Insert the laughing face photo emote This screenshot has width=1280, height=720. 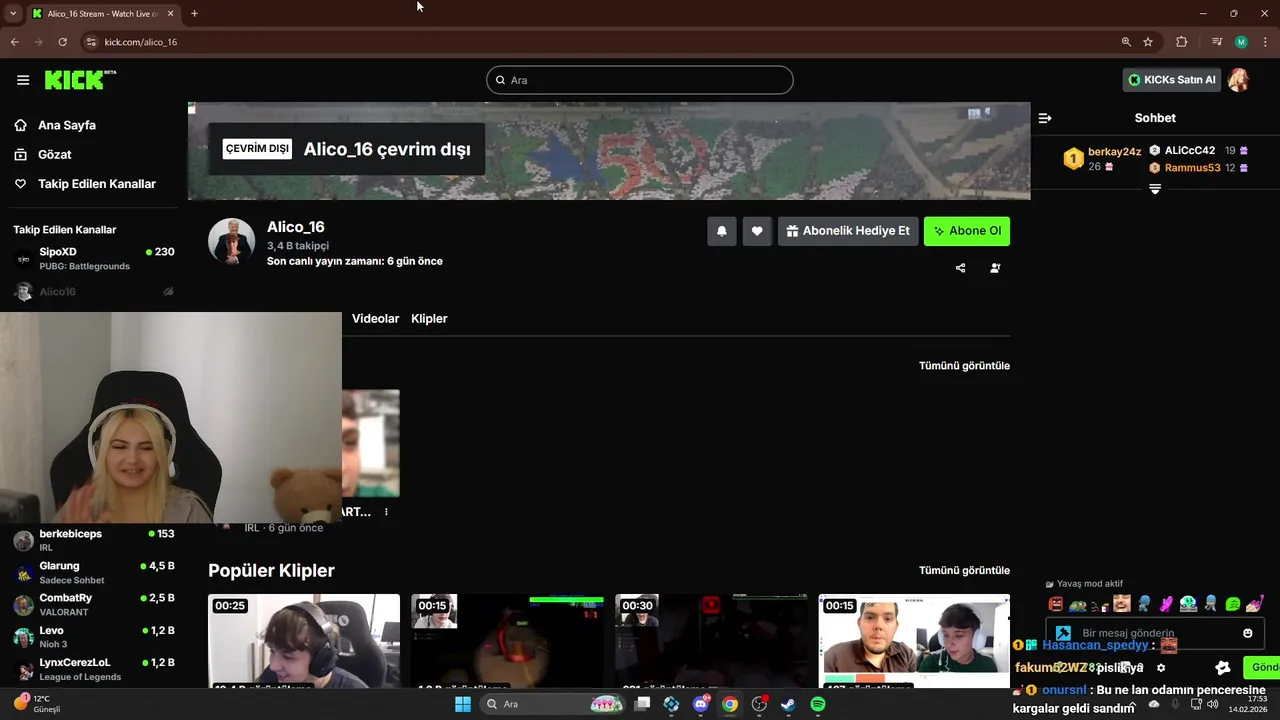[x=1122, y=604]
